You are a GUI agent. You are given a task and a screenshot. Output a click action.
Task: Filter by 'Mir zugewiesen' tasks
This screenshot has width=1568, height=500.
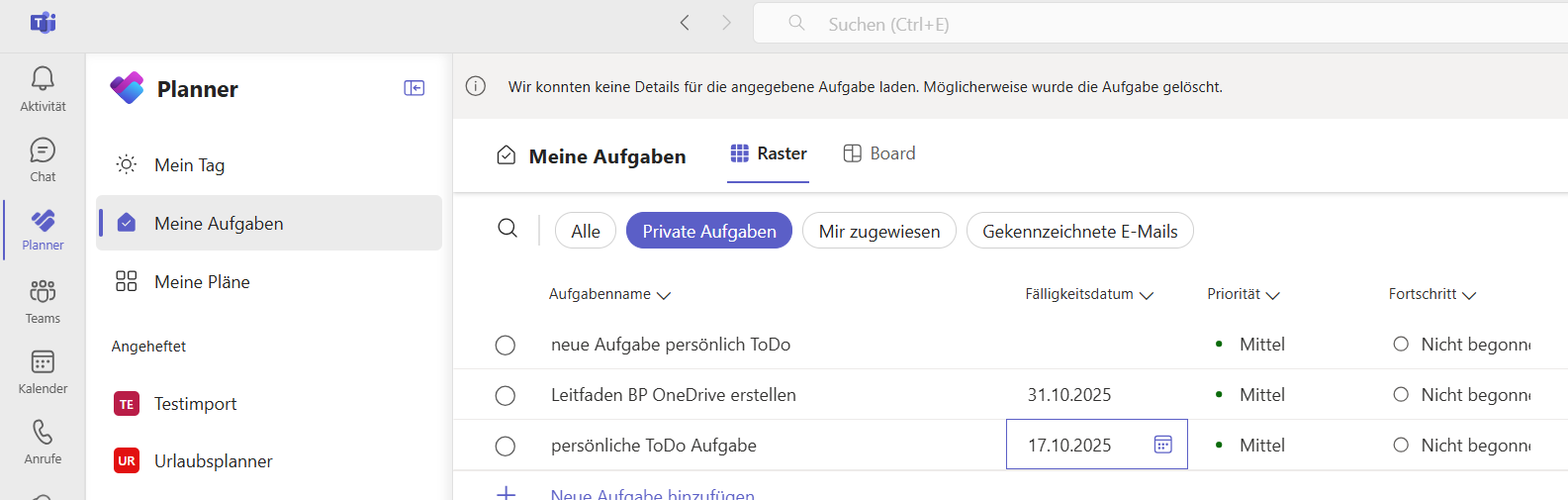pyautogui.click(x=878, y=232)
